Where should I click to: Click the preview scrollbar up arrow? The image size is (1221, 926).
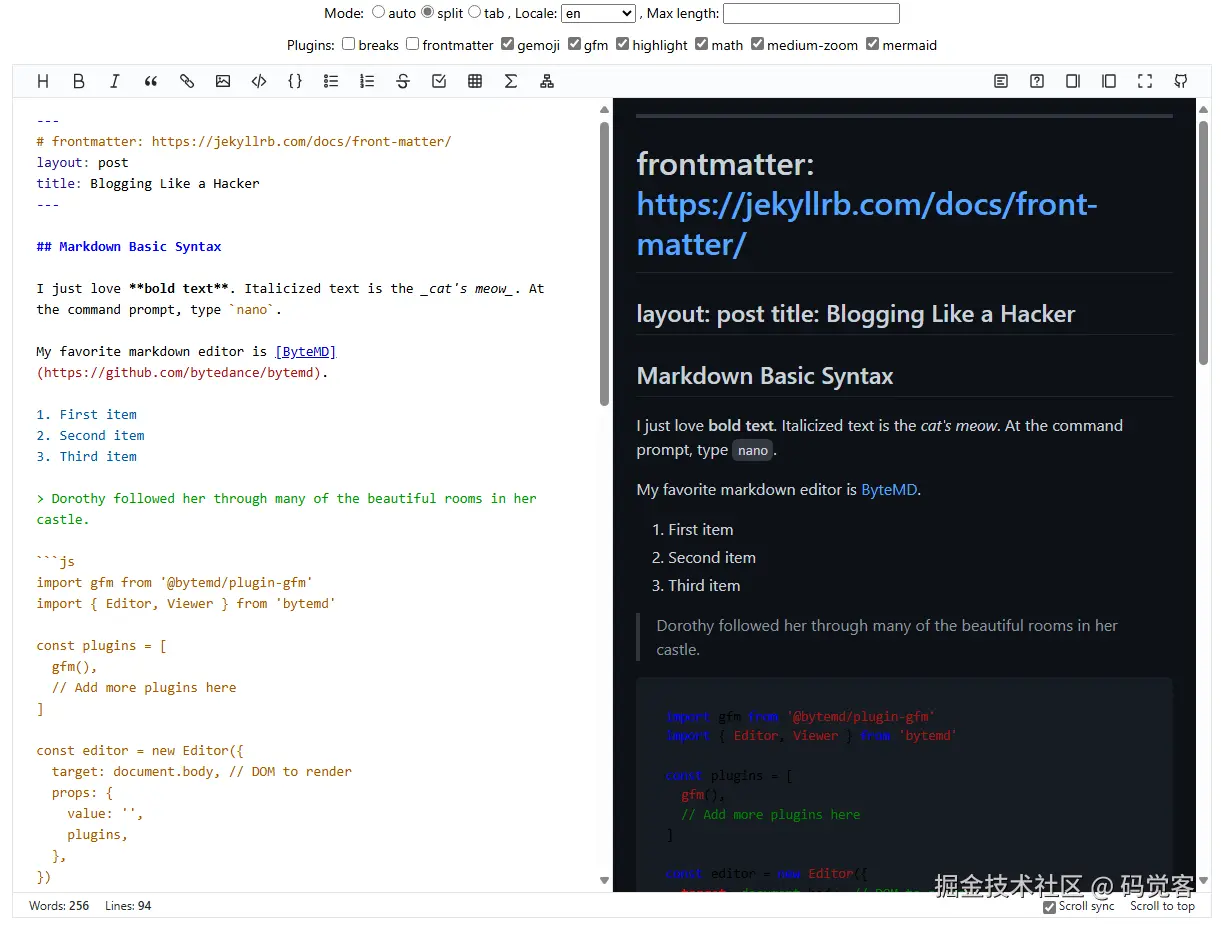[1203, 110]
